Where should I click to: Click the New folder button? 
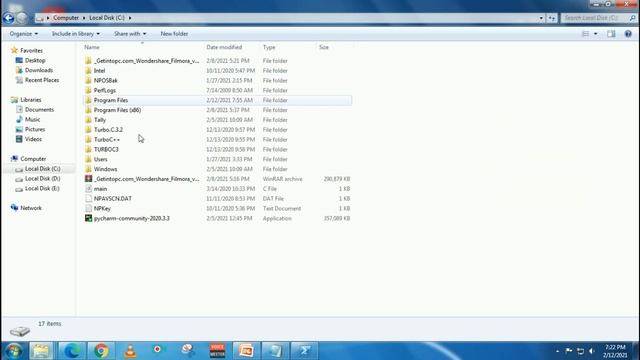[174, 34]
